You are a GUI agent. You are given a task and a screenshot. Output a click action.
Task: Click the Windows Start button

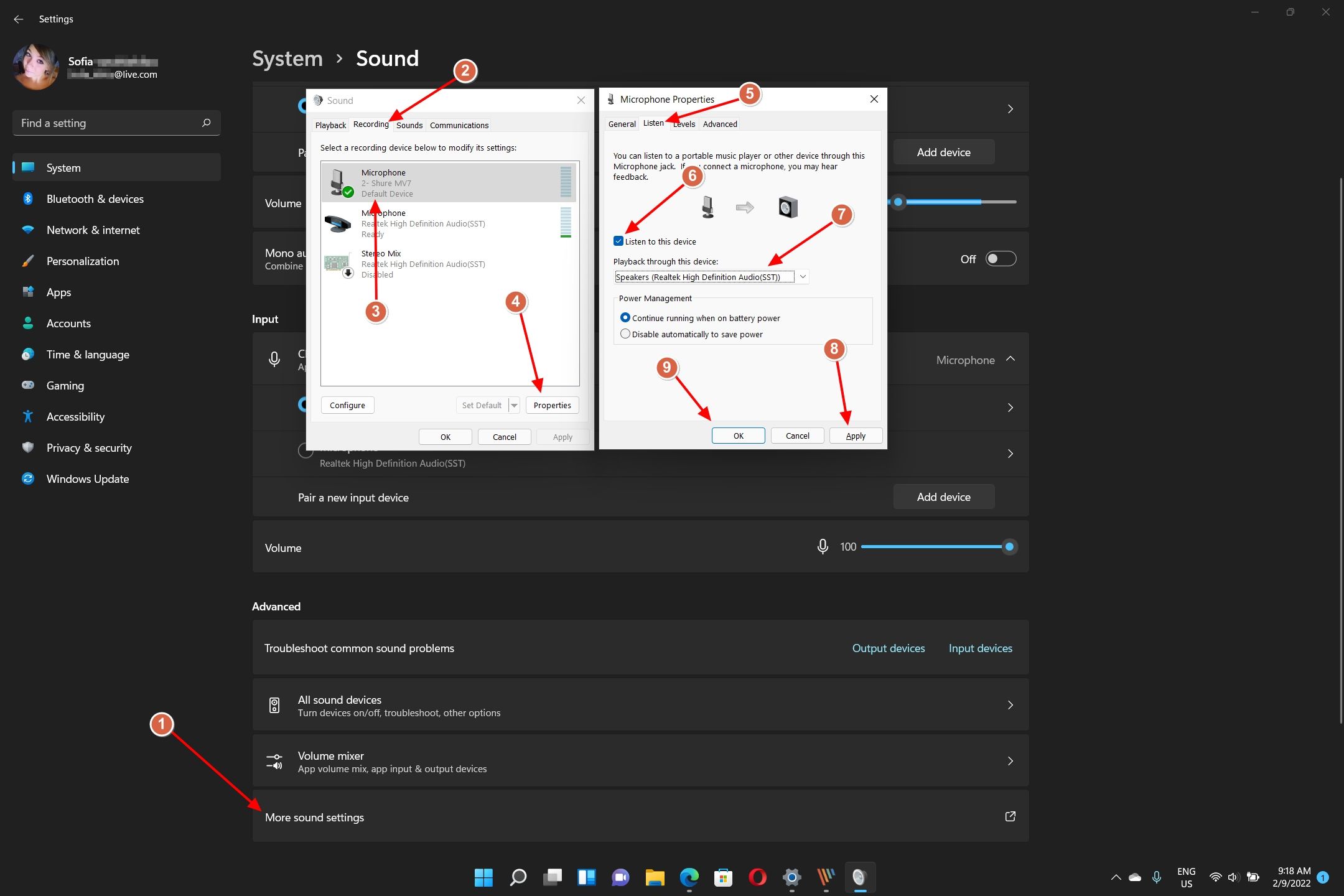click(483, 877)
